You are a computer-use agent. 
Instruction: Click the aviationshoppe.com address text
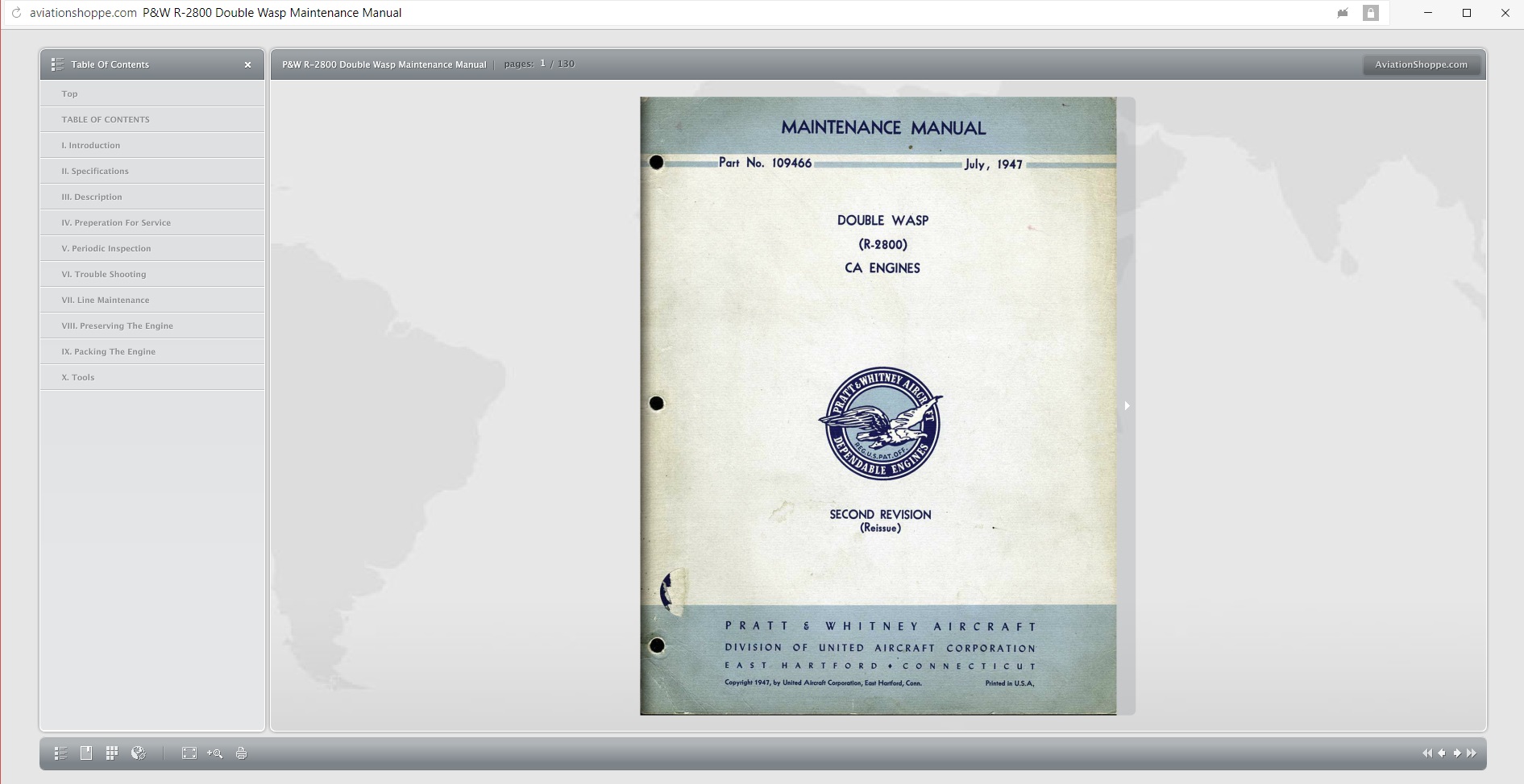(x=83, y=13)
